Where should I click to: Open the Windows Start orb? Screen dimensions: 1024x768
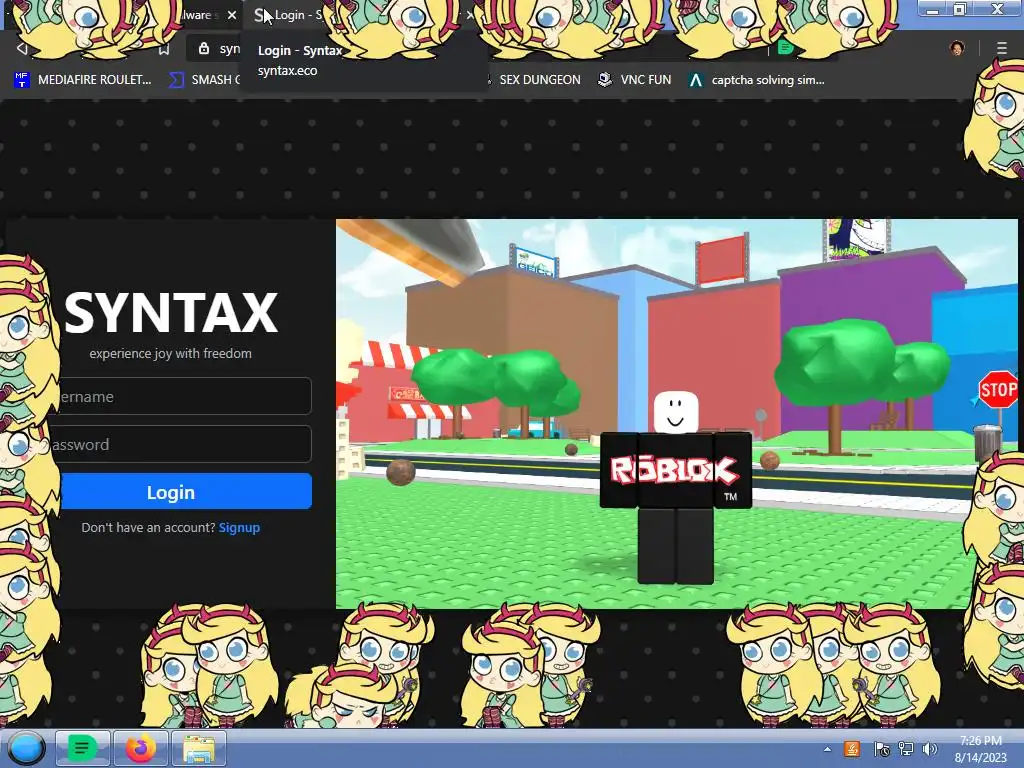point(26,748)
